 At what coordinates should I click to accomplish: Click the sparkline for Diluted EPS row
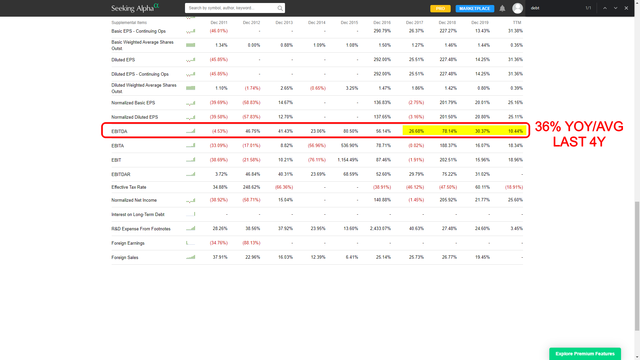click(191, 60)
